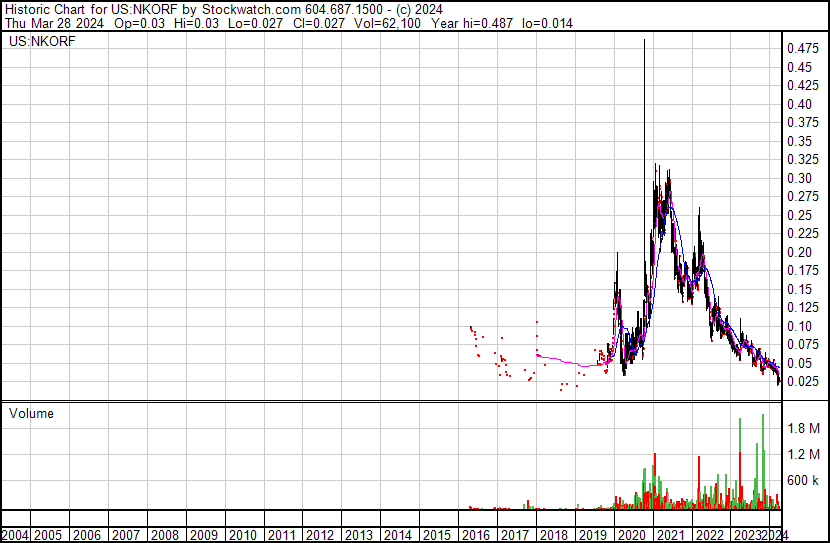
Task: Click the 2010 year label on the time axis
Action: click(242, 535)
